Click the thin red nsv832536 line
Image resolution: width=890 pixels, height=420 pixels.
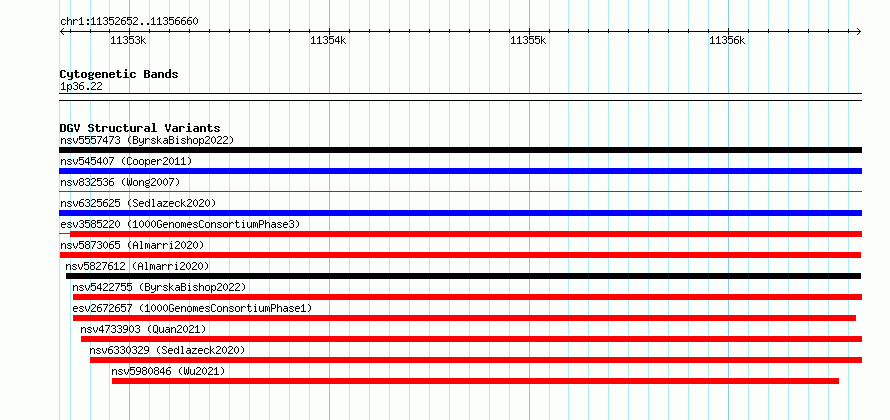pos(460,192)
